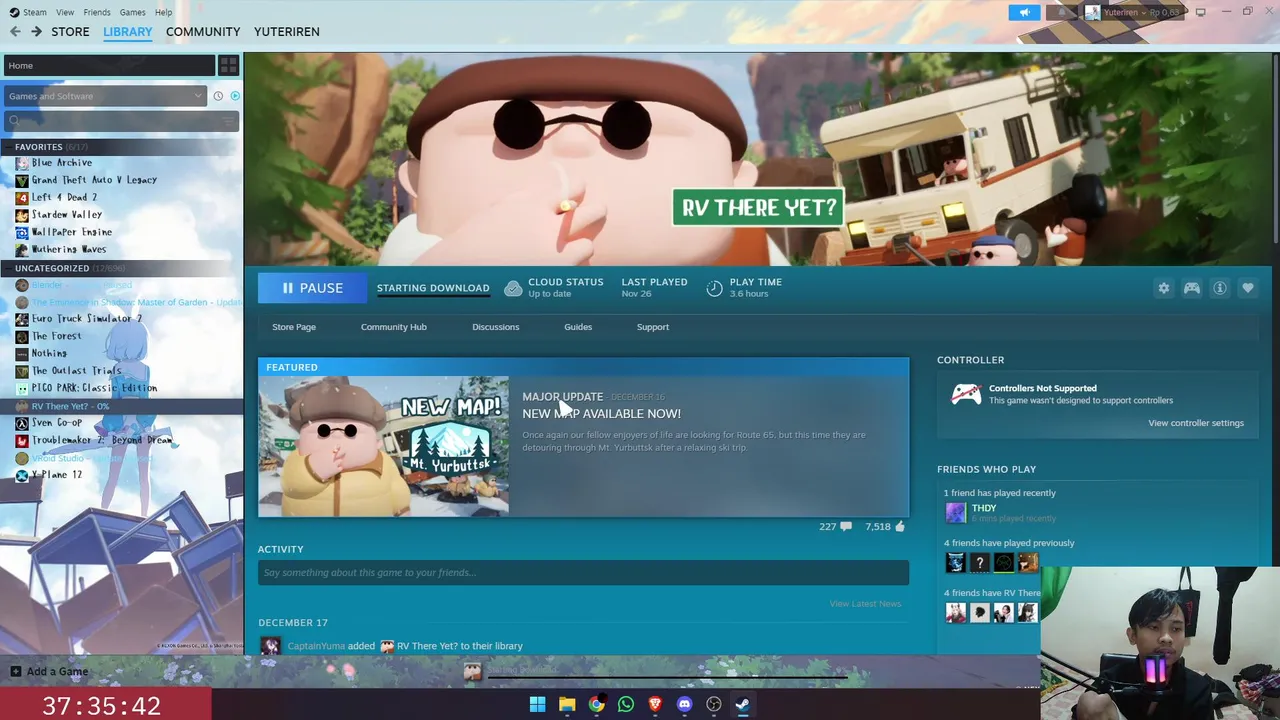Open the Community Hub link
Viewport: 1280px width, 720px height.
point(393,327)
